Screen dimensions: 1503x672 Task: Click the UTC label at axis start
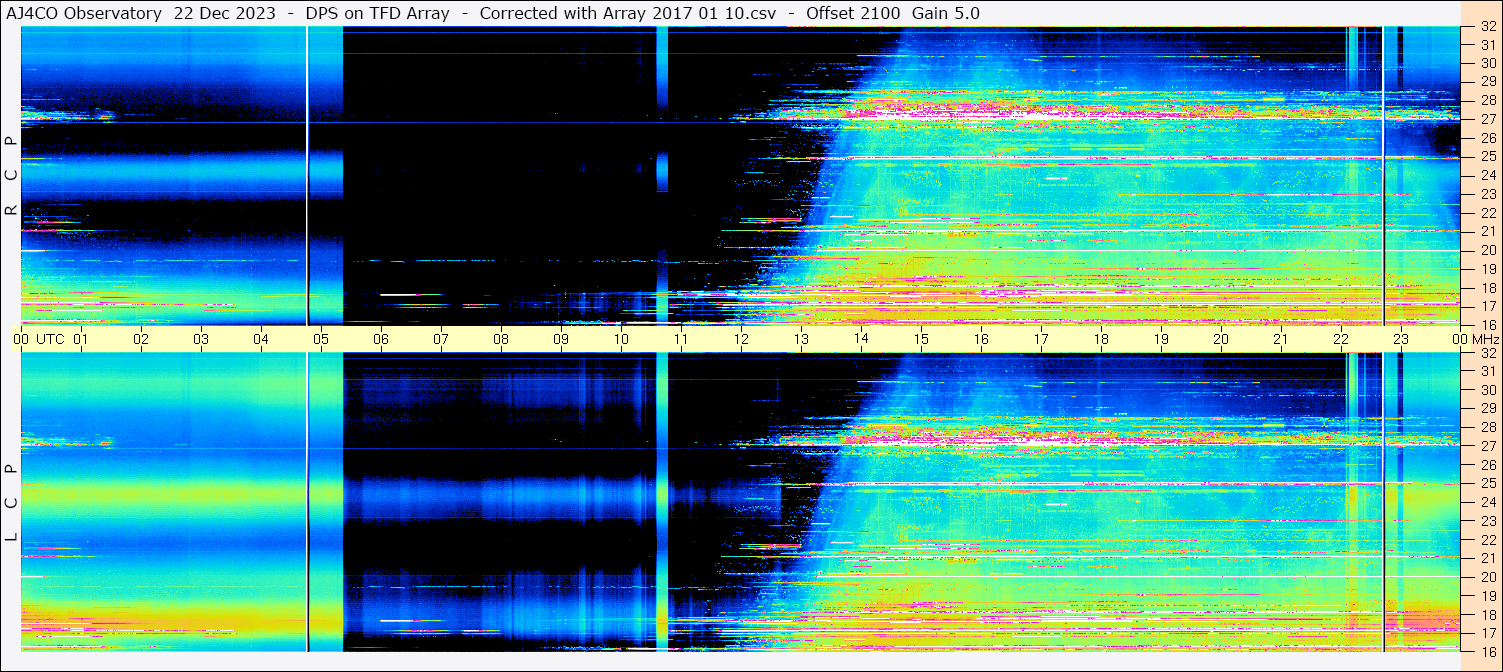[51, 339]
